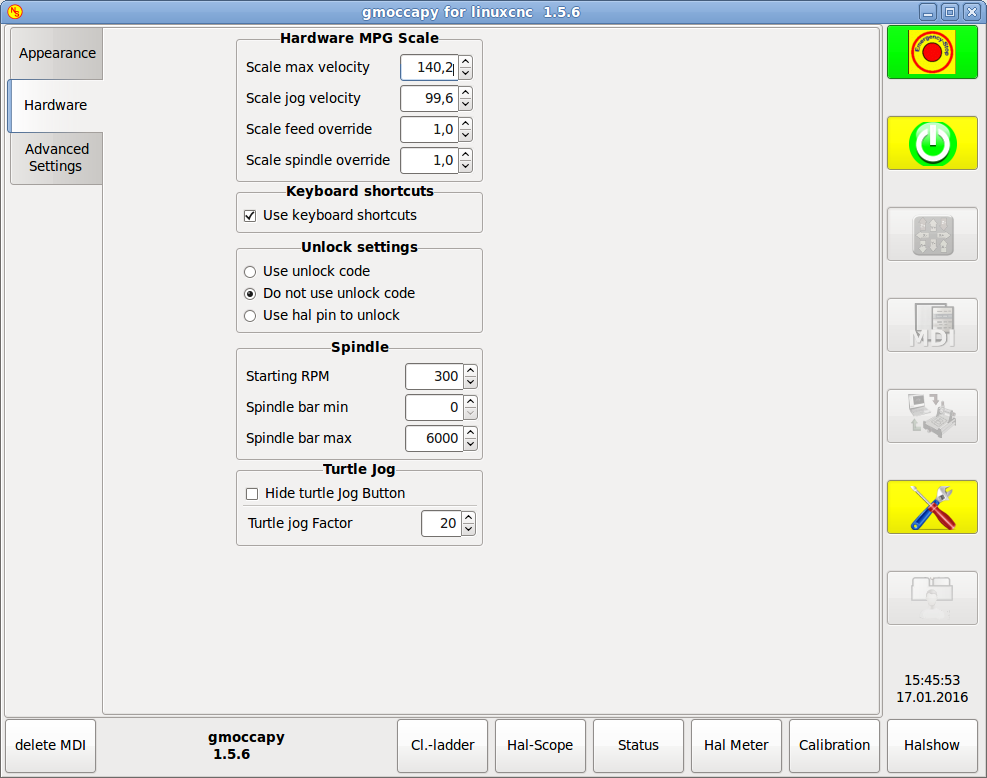The width and height of the screenshot is (987, 778).
Task: Click the Spindle bar min field
Action: 434,407
